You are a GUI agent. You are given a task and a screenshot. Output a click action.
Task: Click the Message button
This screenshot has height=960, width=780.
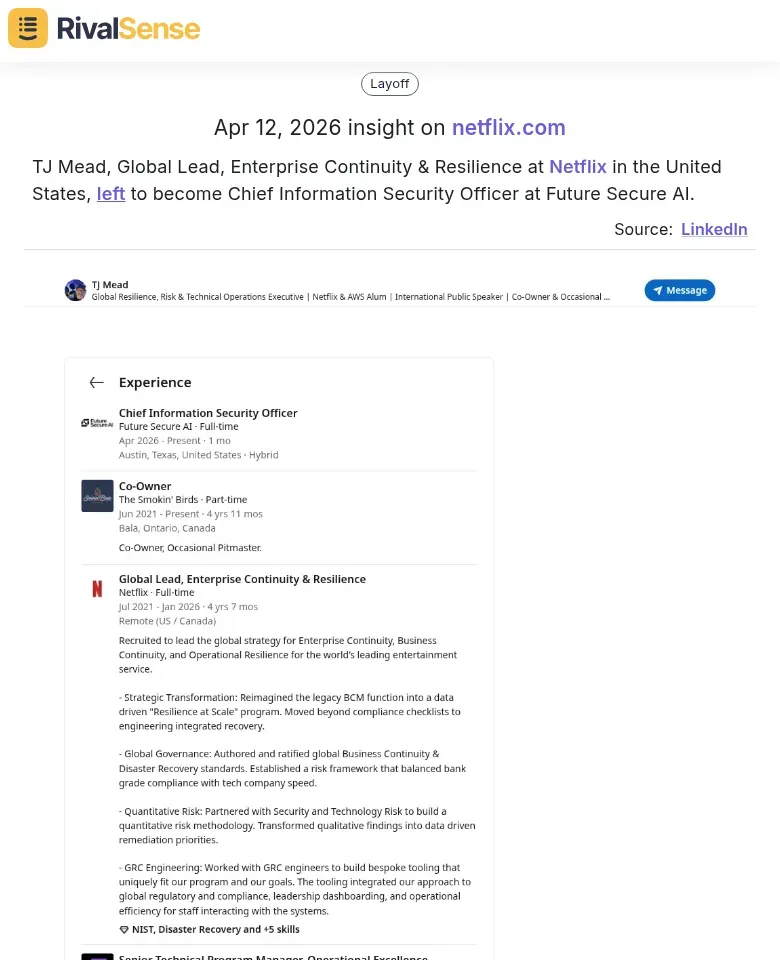(x=680, y=290)
